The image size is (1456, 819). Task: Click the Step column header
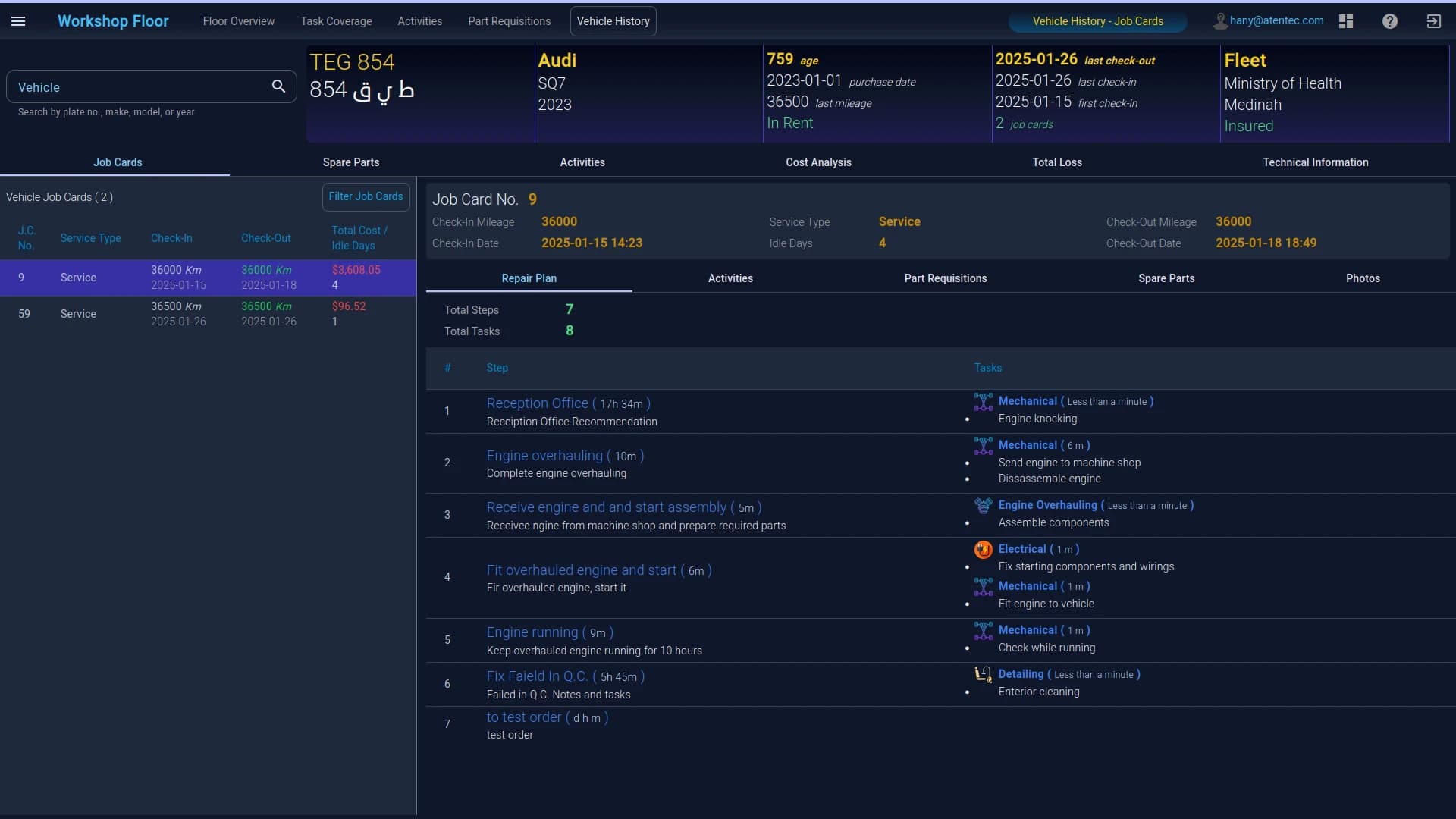(x=497, y=368)
